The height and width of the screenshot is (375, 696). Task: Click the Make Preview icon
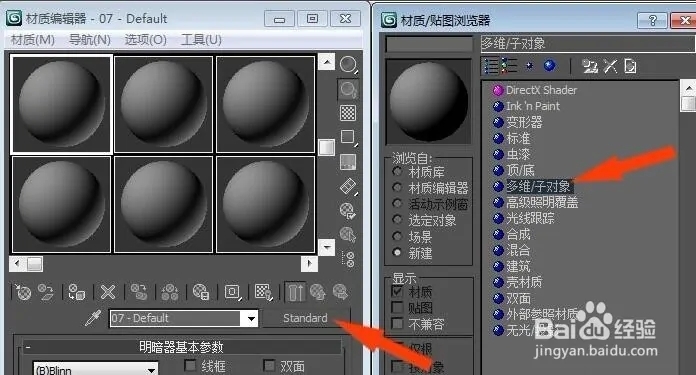pyautogui.click(x=348, y=186)
